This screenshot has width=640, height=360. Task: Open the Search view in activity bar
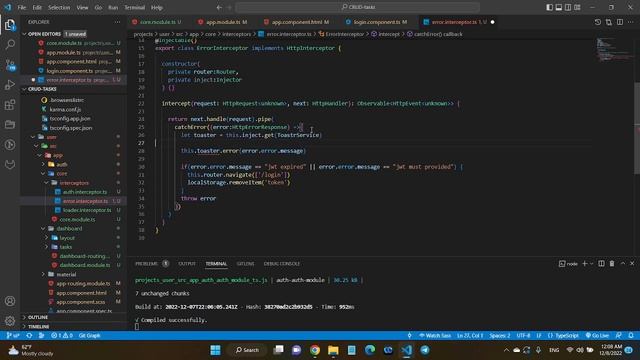pos(10,44)
